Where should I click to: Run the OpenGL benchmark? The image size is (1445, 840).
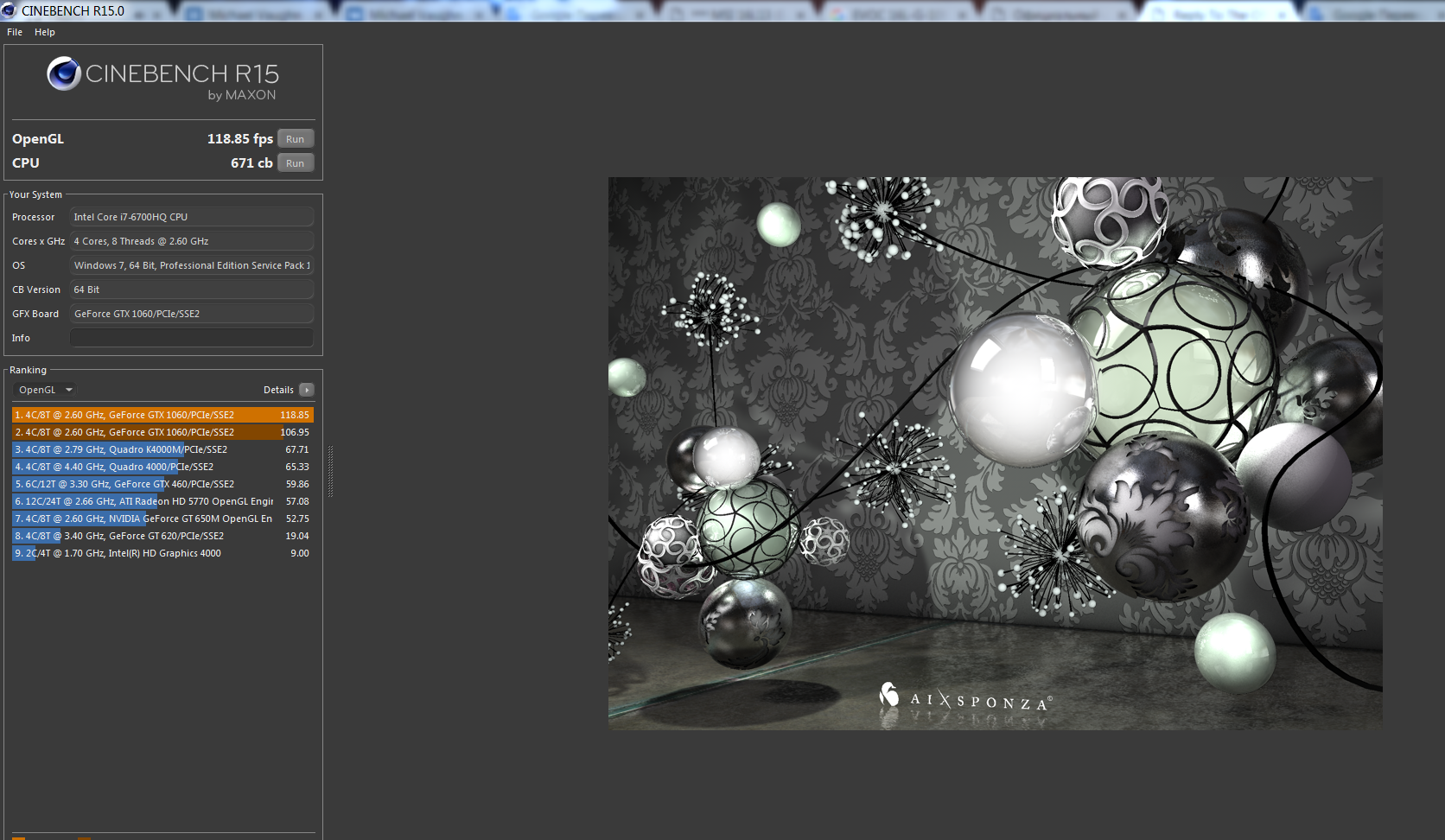tap(296, 139)
